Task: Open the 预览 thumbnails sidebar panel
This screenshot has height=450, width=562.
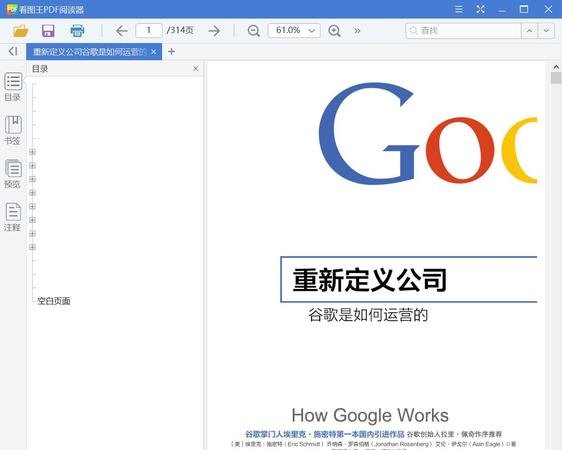Action: (x=13, y=174)
